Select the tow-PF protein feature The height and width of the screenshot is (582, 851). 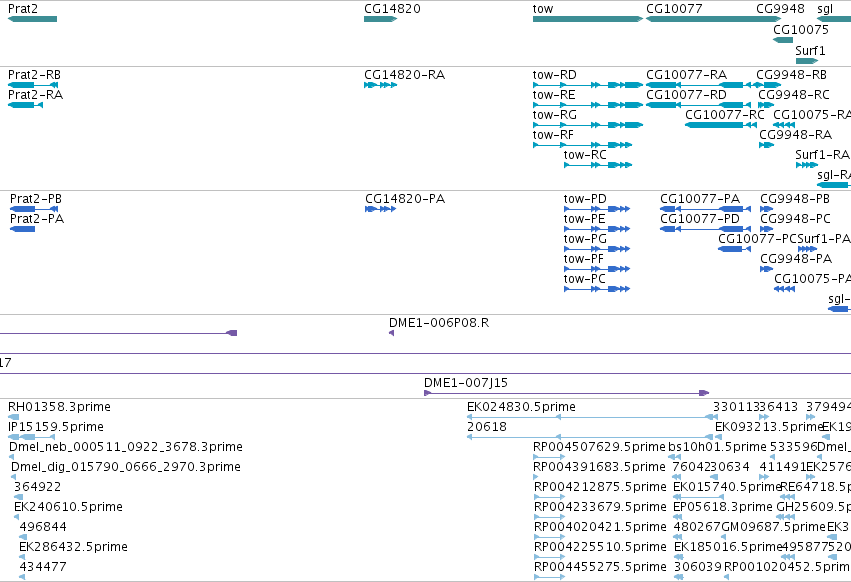(x=597, y=269)
